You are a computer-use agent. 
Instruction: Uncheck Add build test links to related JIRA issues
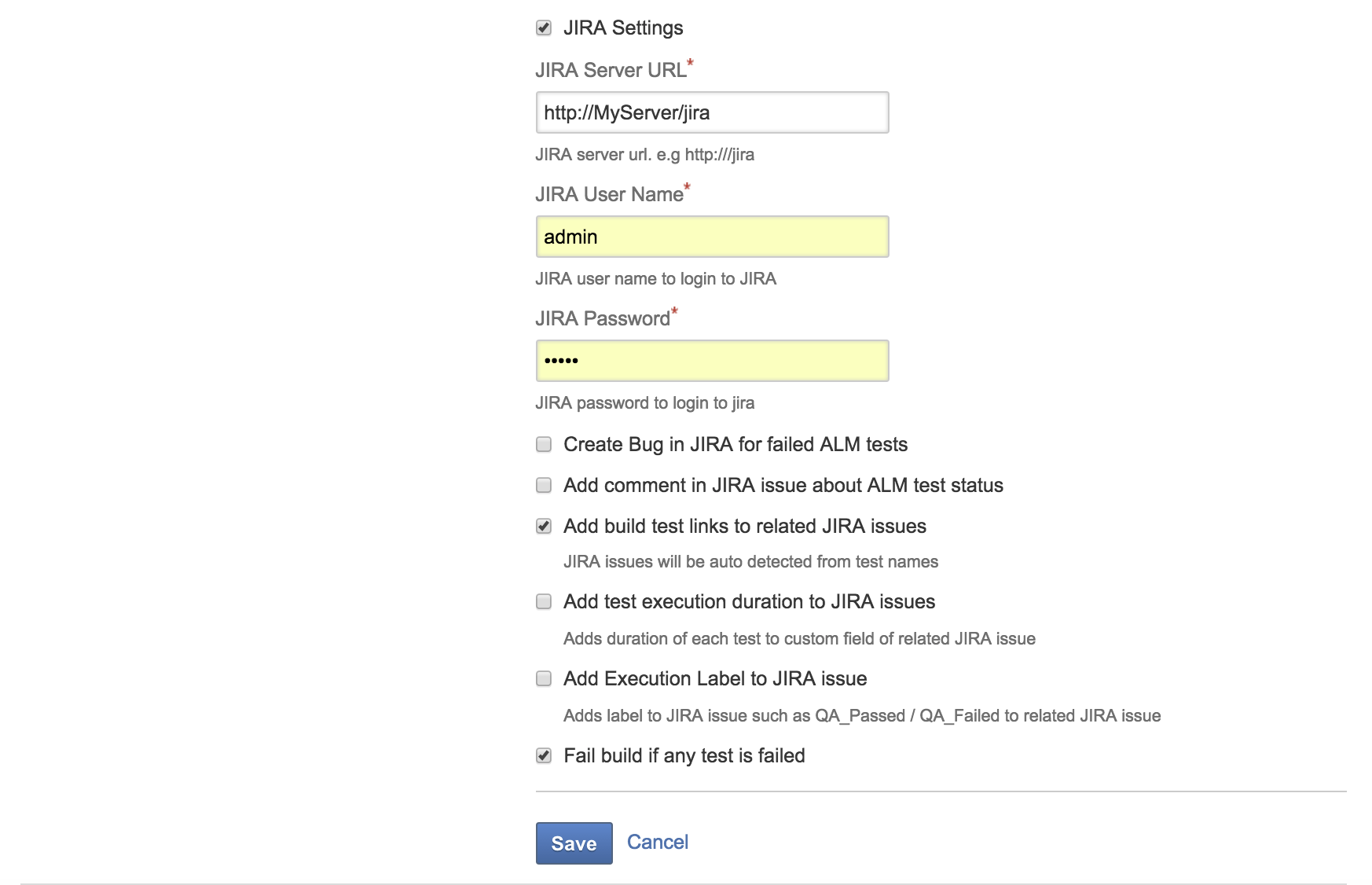543,526
